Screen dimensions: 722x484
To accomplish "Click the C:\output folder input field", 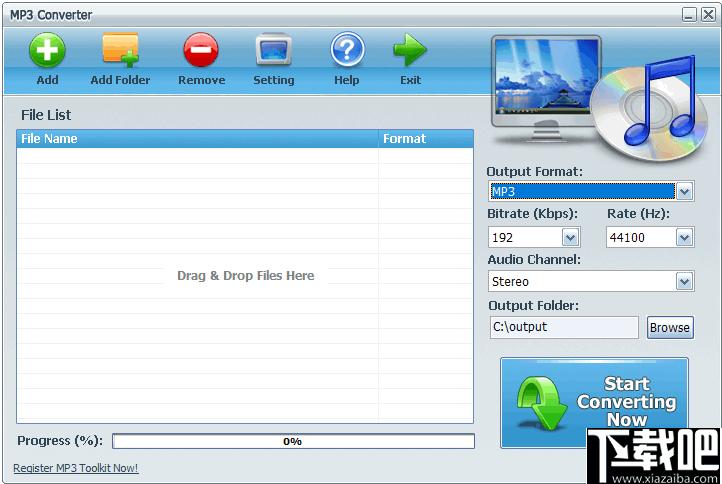I will 564,327.
